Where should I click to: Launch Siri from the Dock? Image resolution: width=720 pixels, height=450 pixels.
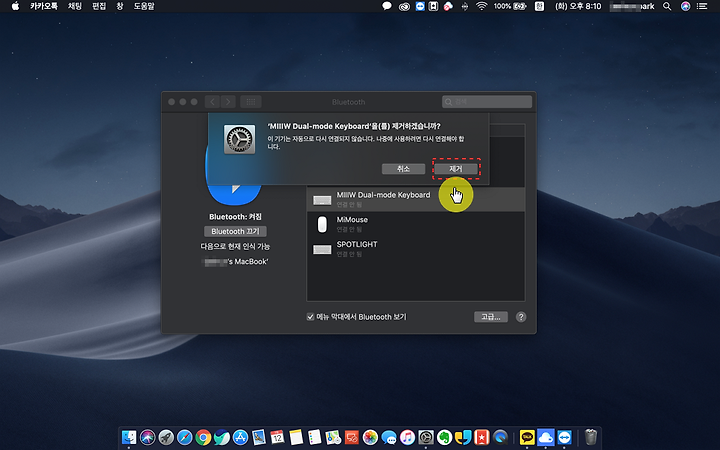coord(148,437)
